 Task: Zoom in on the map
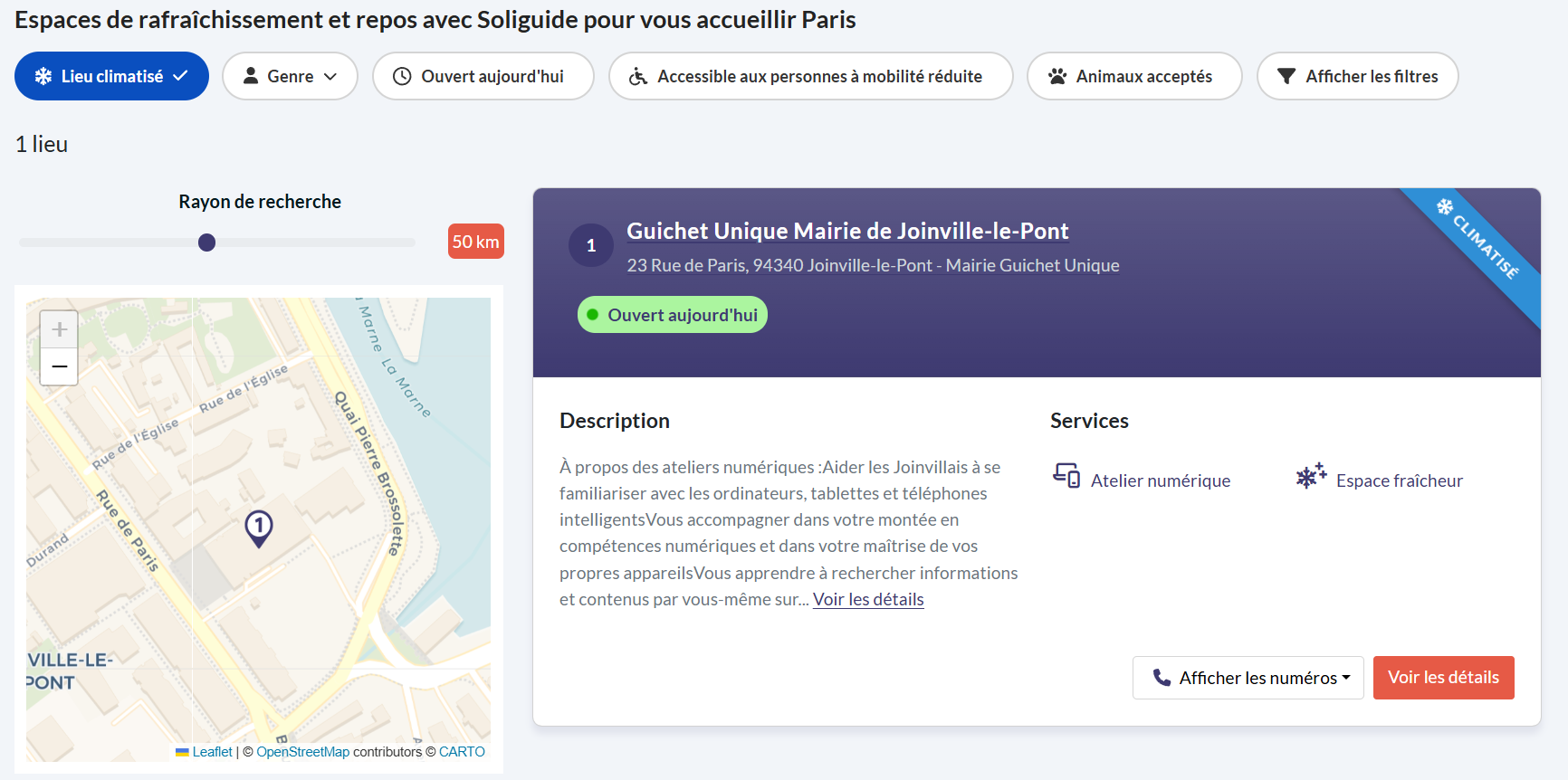[59, 329]
